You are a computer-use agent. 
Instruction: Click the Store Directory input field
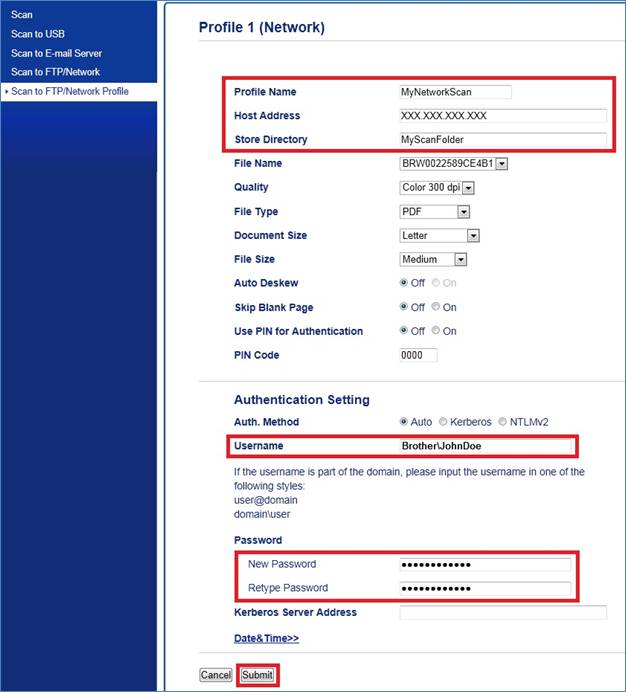click(502, 140)
